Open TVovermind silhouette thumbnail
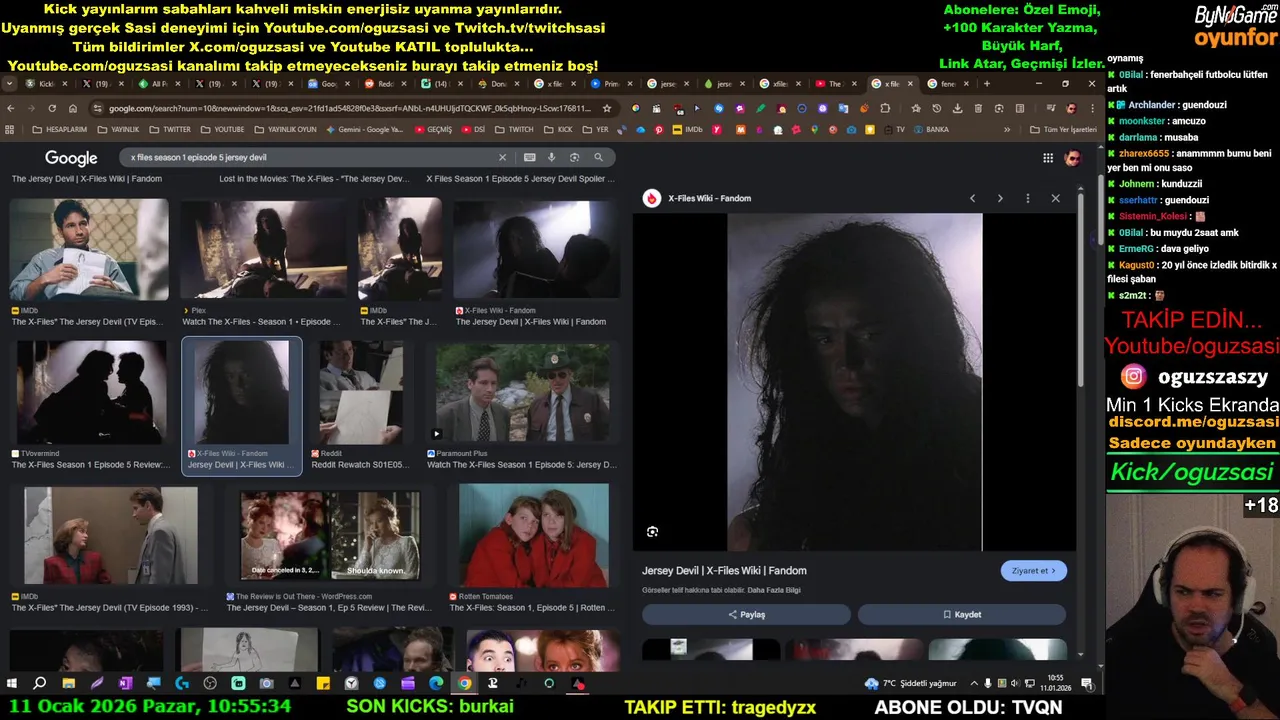 pyautogui.click(x=91, y=392)
